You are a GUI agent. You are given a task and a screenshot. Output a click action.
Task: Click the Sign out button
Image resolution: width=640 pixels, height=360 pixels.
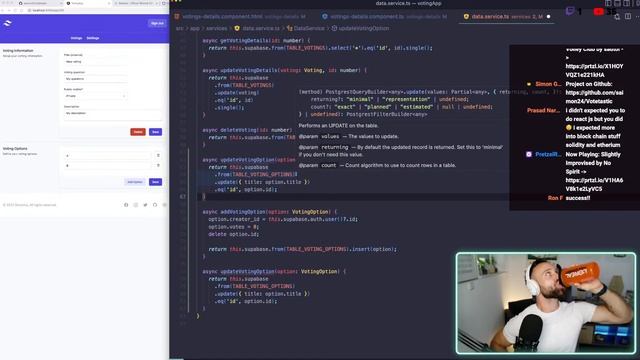click(157, 23)
